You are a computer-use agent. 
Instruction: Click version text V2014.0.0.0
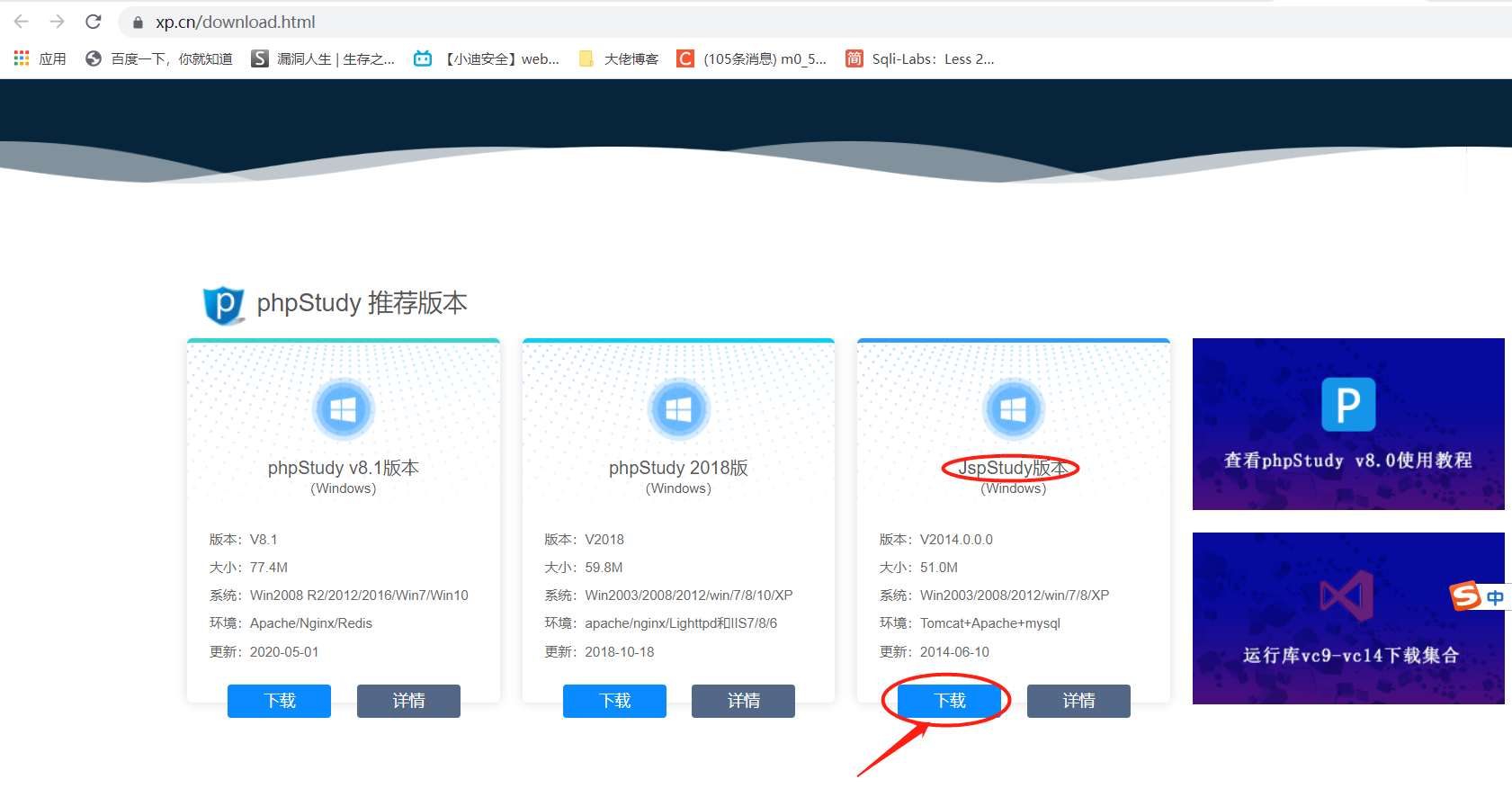(956, 540)
